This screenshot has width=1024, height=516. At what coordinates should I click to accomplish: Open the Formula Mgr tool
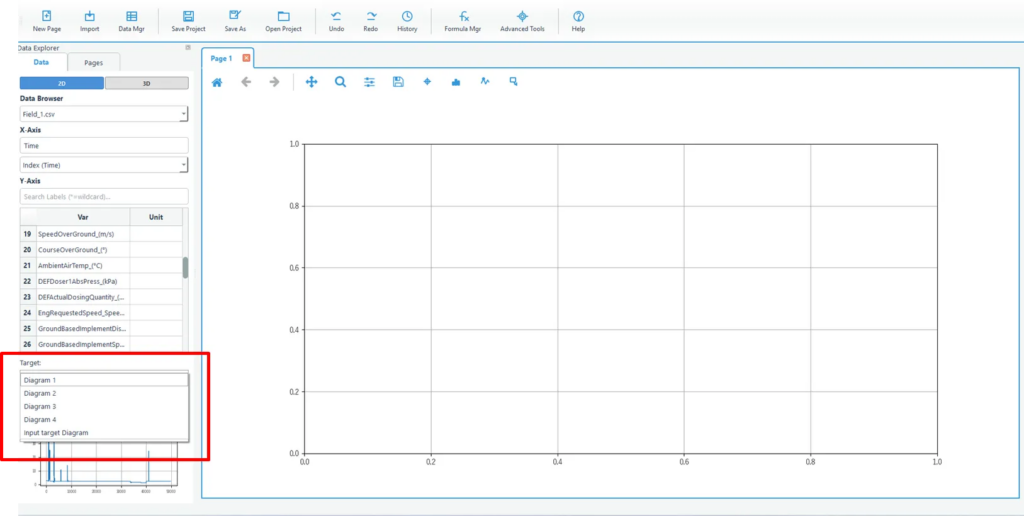point(464,21)
